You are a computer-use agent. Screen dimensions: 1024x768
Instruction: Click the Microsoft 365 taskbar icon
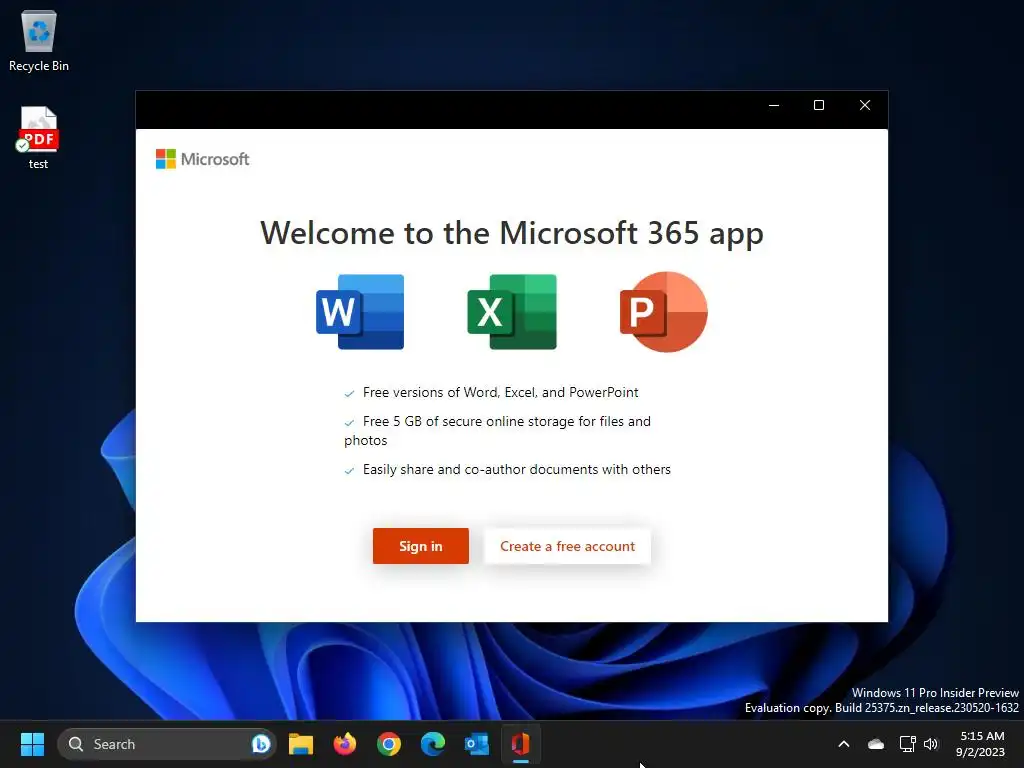(x=520, y=744)
